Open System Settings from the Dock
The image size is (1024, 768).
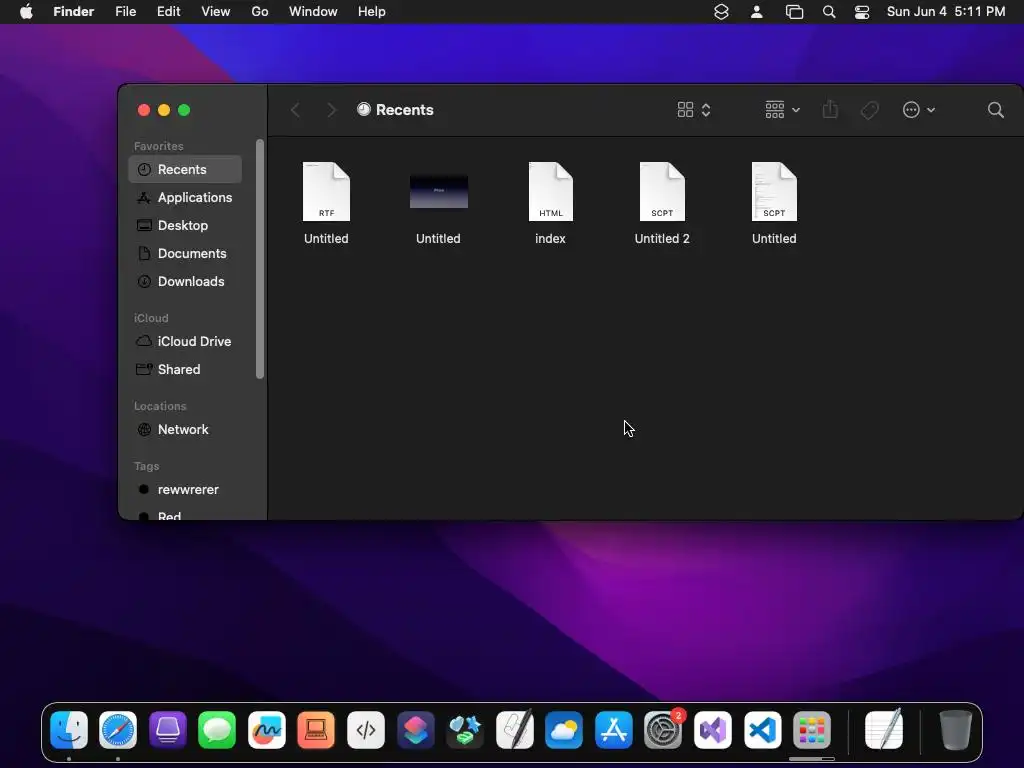tap(663, 730)
